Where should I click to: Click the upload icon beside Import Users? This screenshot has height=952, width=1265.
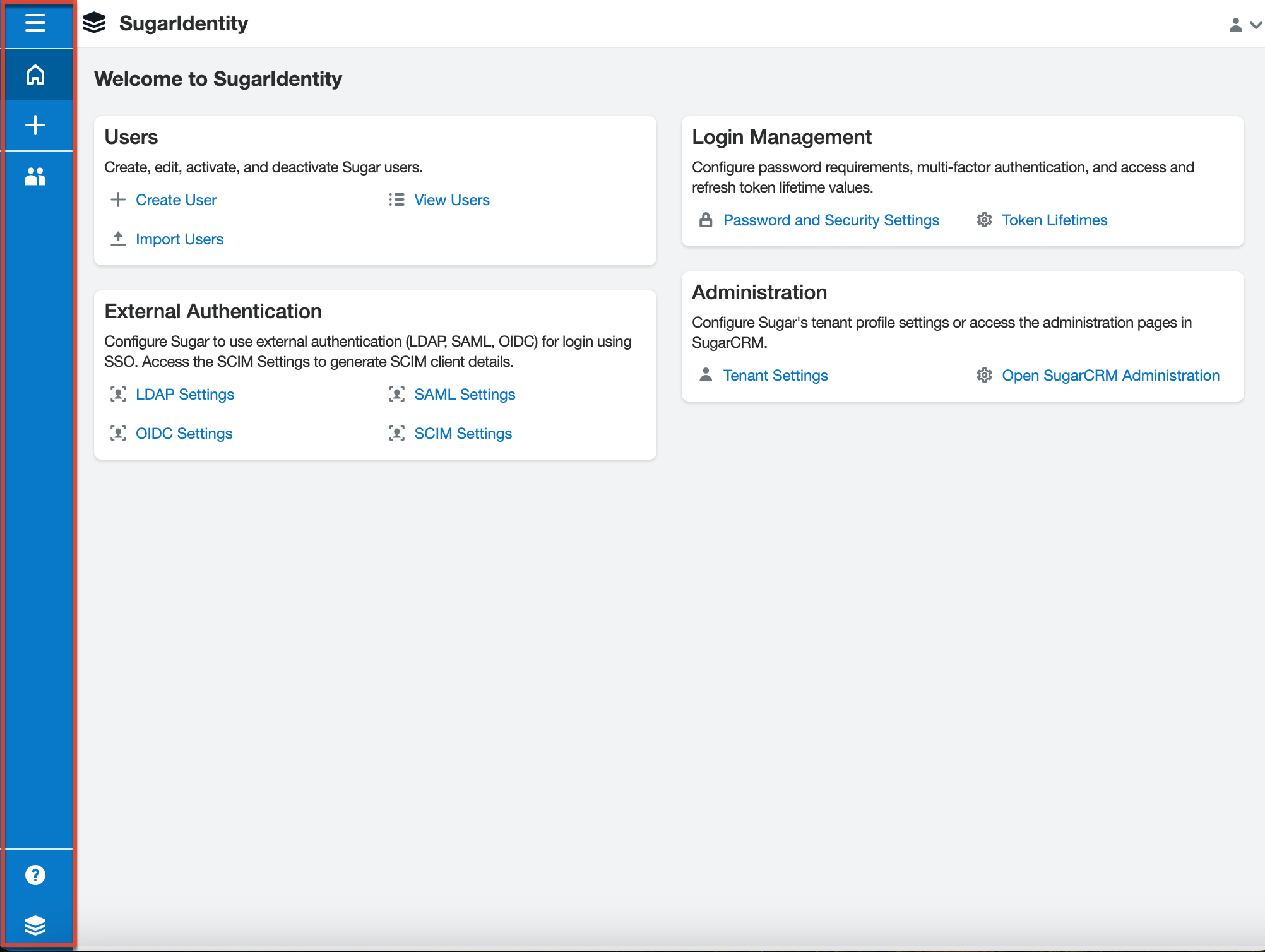(118, 239)
